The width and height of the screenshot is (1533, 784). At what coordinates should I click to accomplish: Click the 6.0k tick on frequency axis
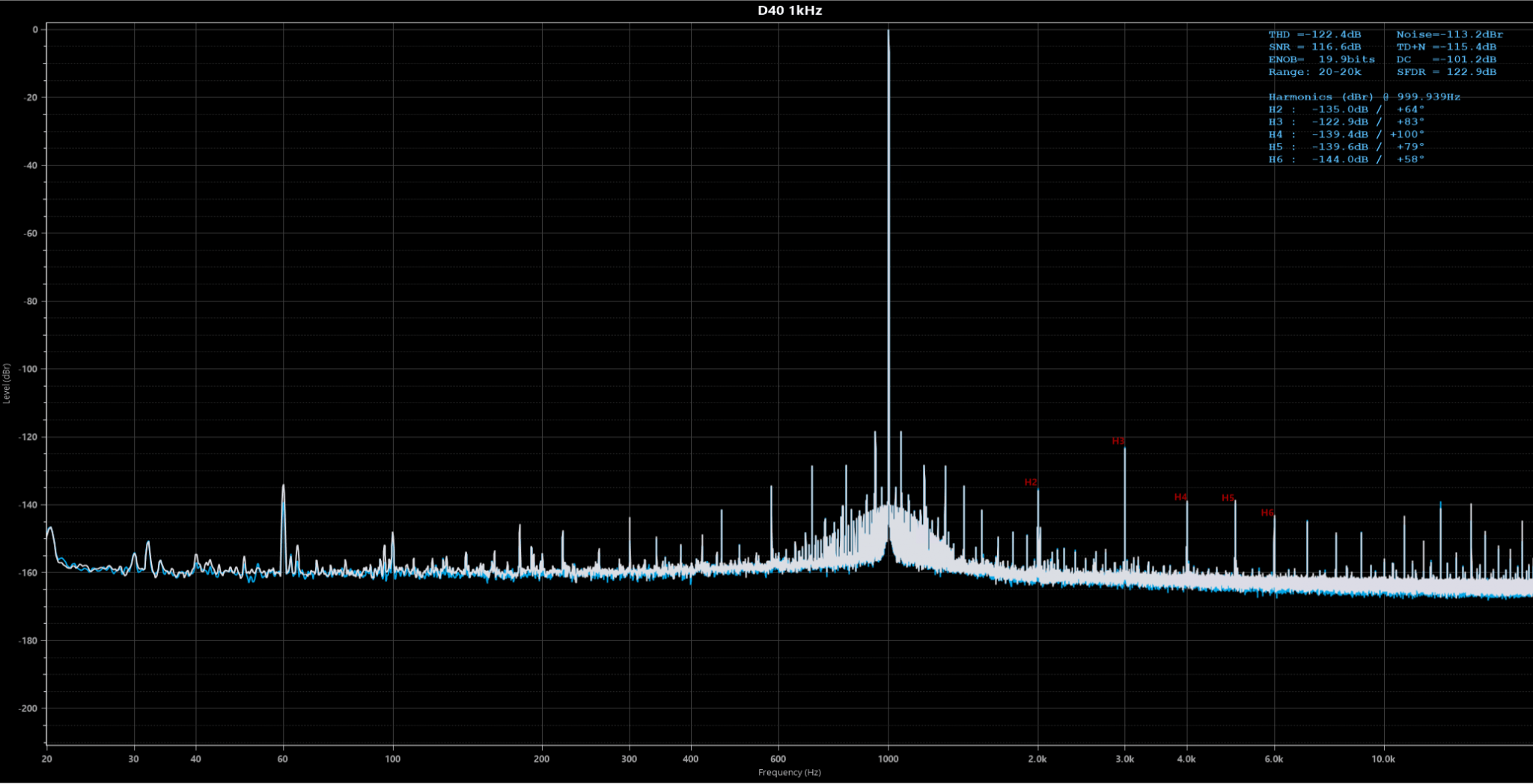[x=1274, y=759]
